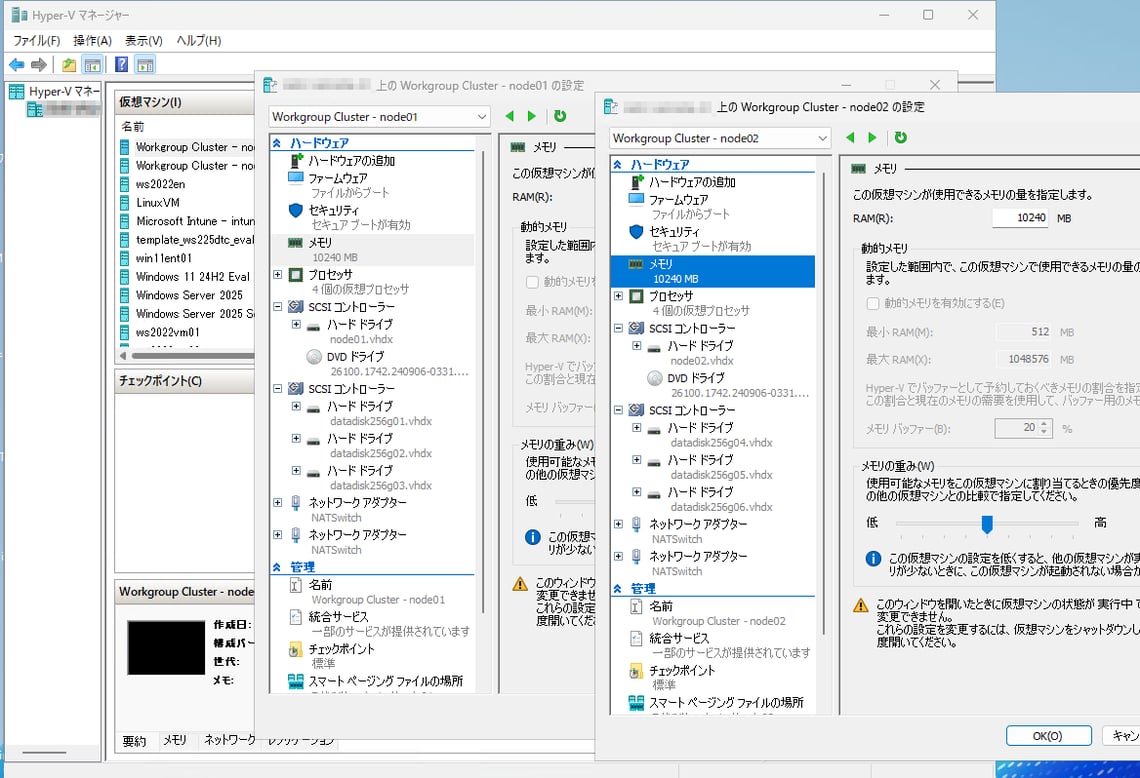Click previous VM green arrow in node01 window

tap(510, 116)
